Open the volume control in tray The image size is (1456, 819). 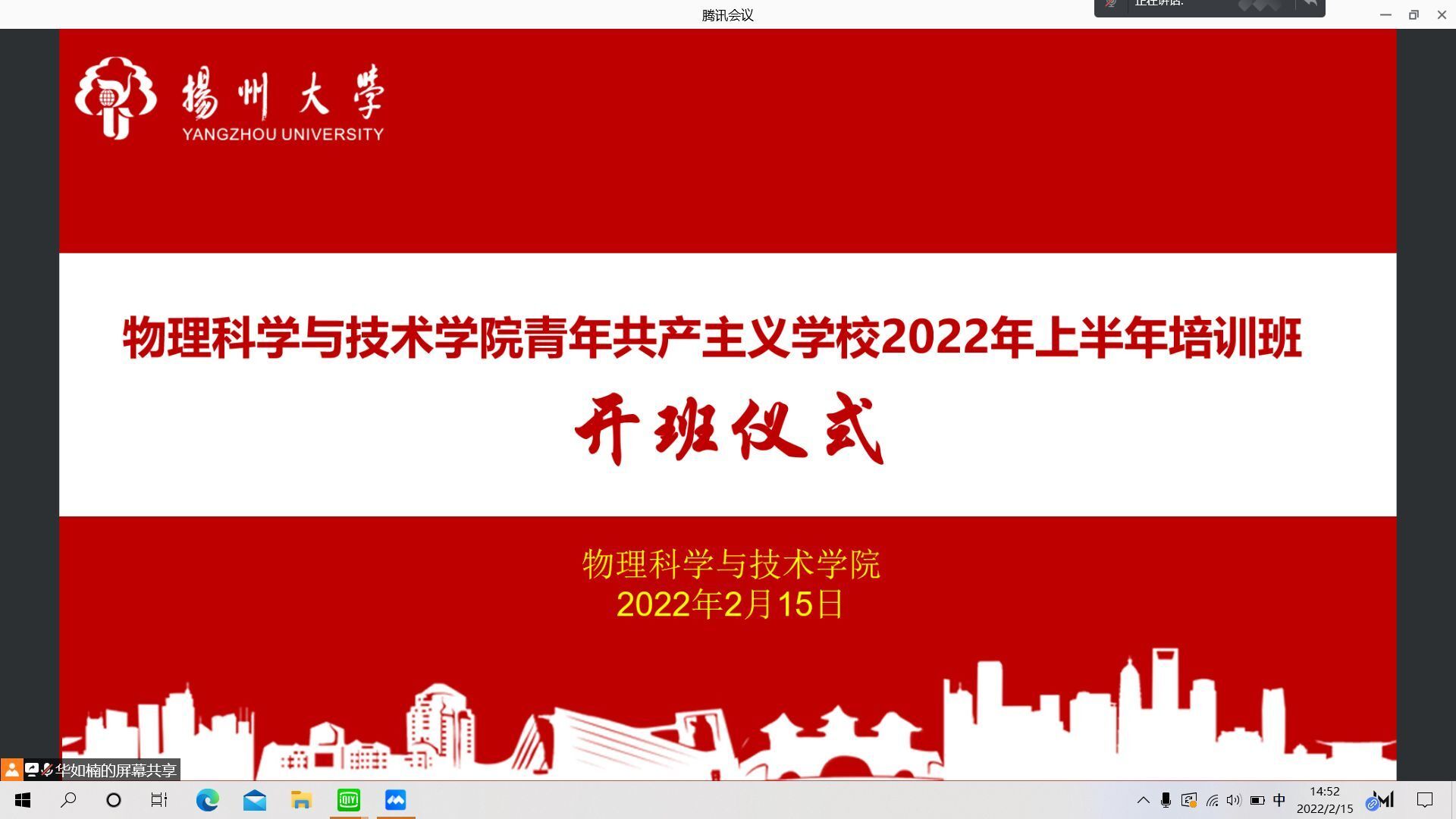click(1234, 800)
